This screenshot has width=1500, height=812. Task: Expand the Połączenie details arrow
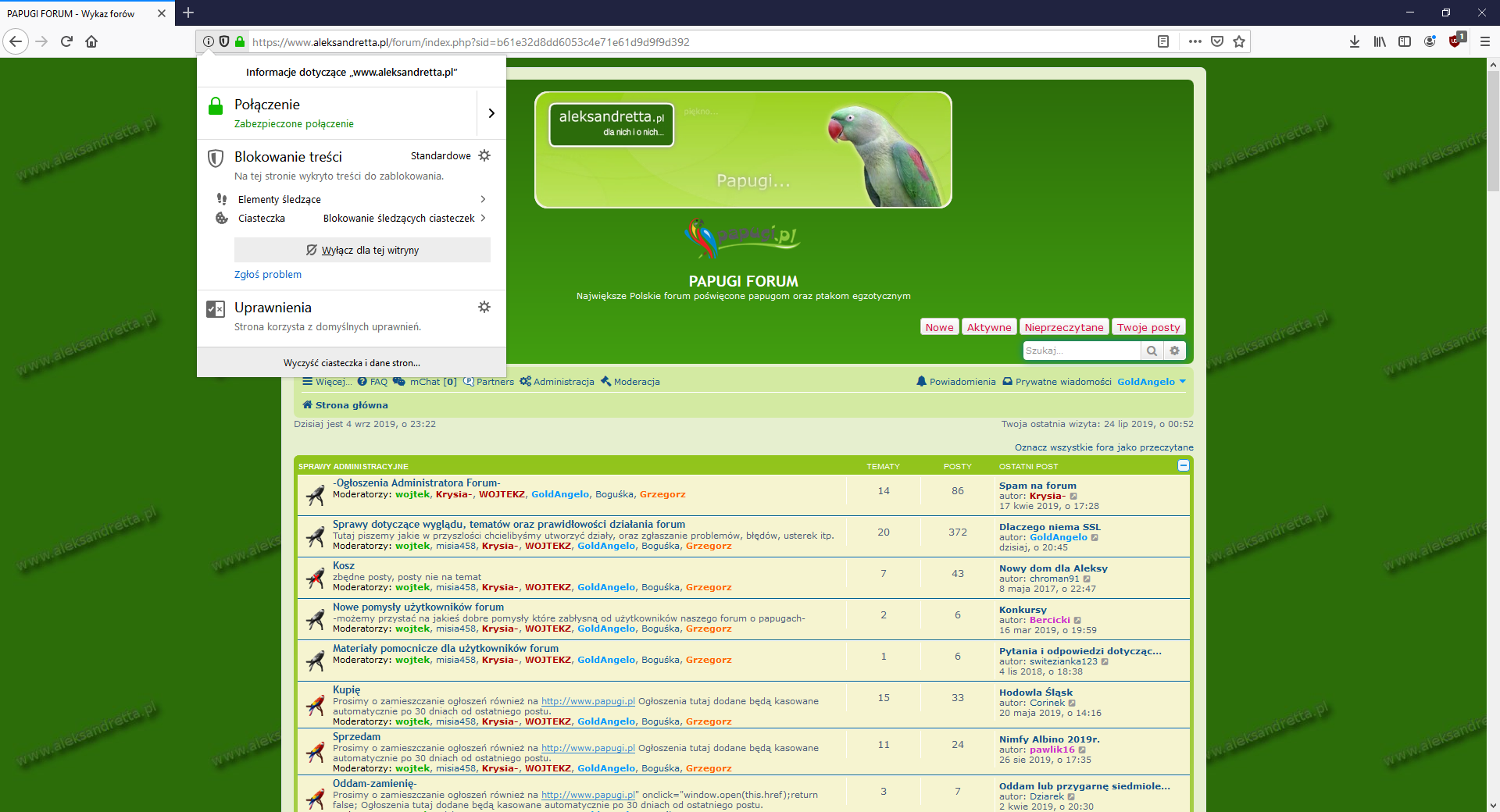coord(491,113)
